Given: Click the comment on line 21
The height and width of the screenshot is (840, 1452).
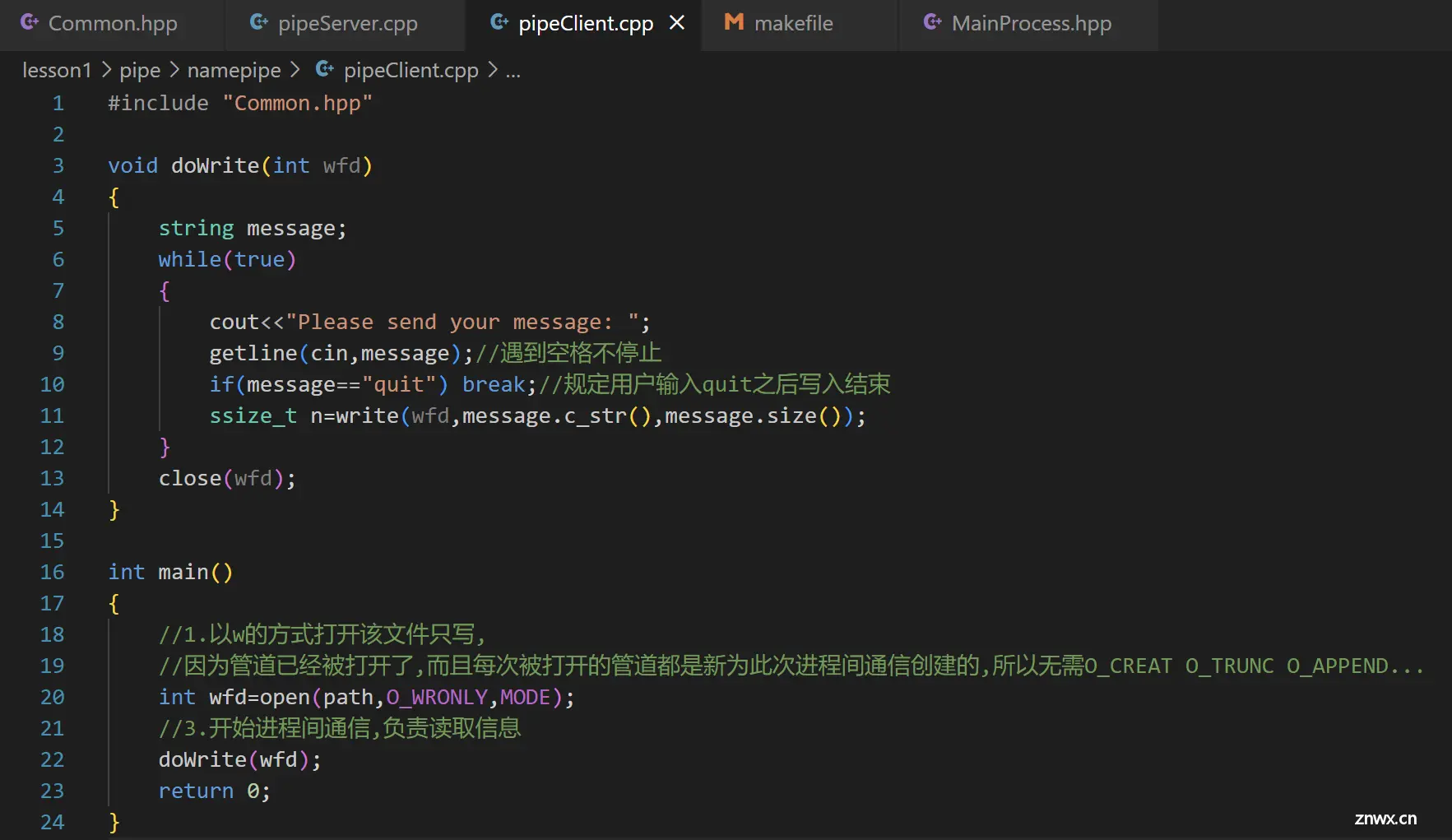Looking at the screenshot, I should pos(340,728).
